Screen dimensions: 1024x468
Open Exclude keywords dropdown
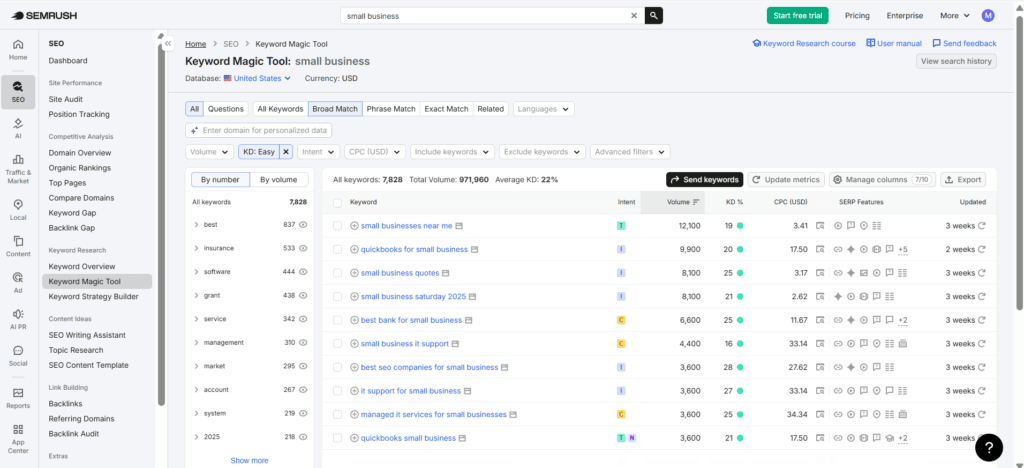542,151
